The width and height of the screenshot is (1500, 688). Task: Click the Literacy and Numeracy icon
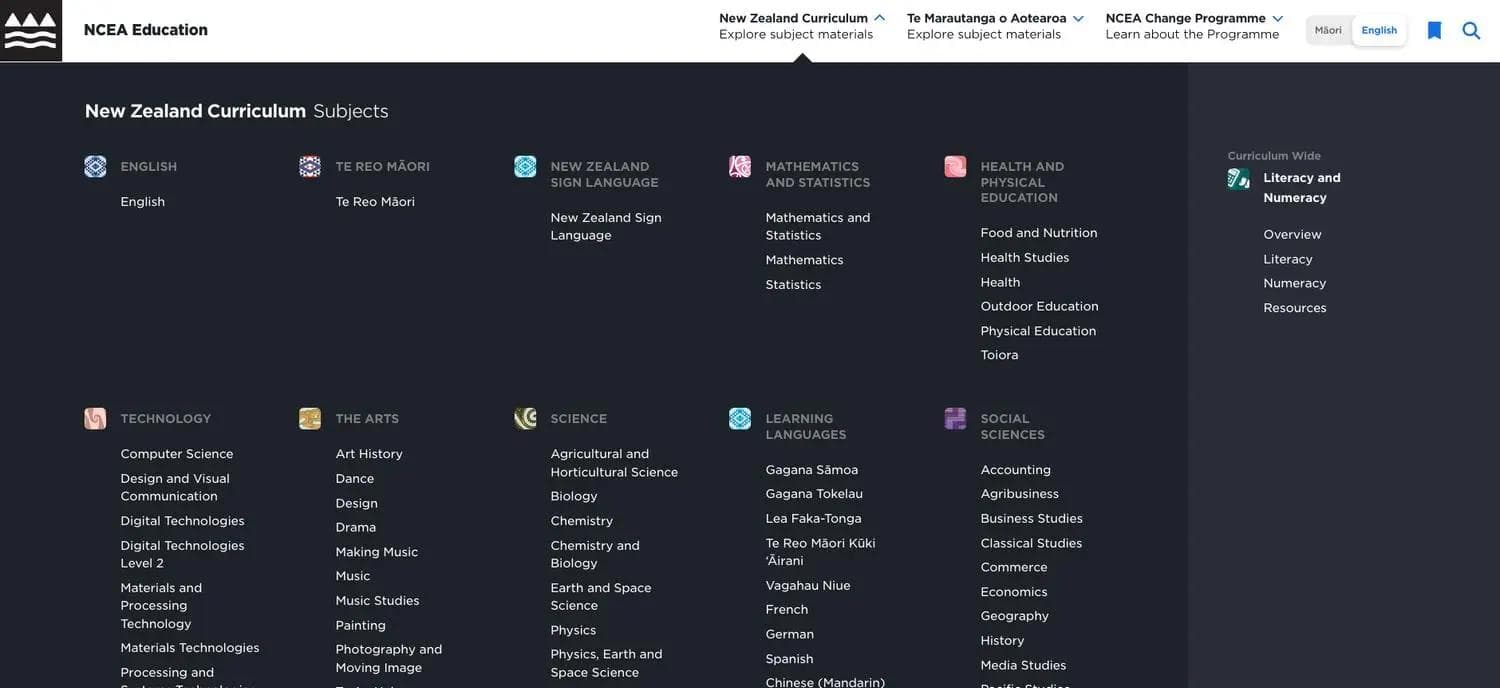1238,179
